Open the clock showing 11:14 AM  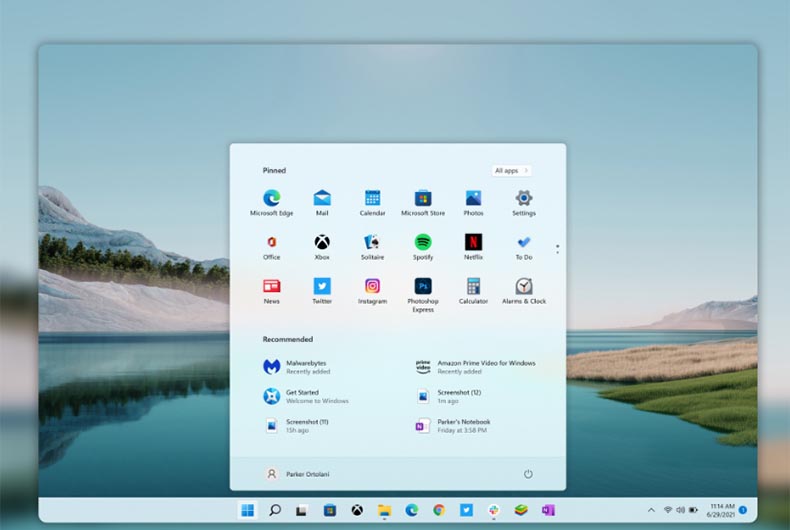point(720,510)
